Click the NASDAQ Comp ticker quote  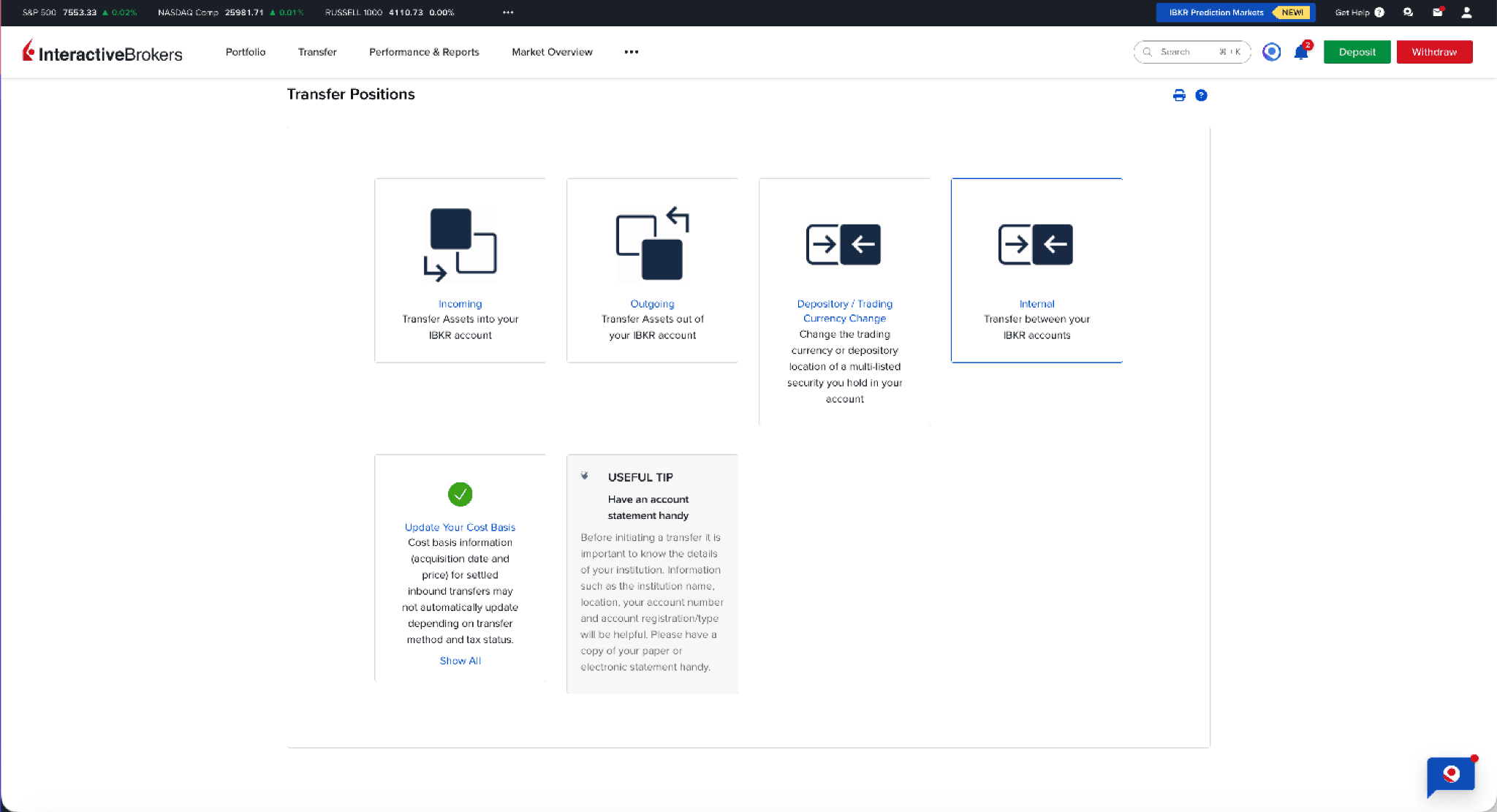tap(231, 12)
